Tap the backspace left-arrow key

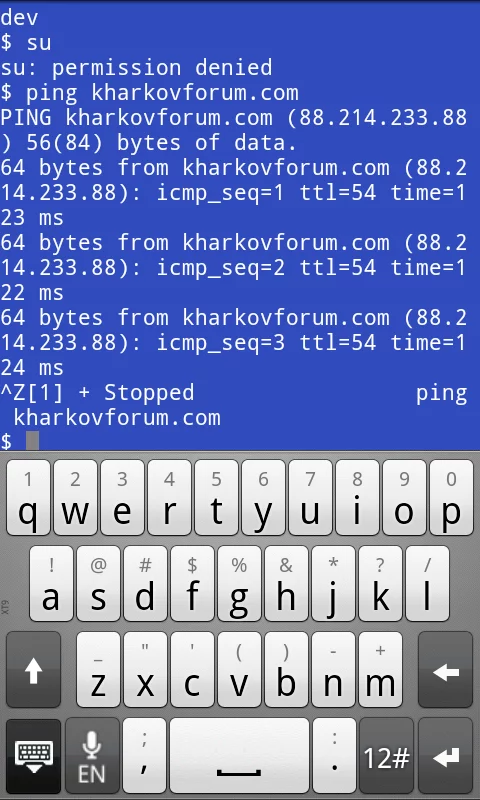click(x=445, y=669)
